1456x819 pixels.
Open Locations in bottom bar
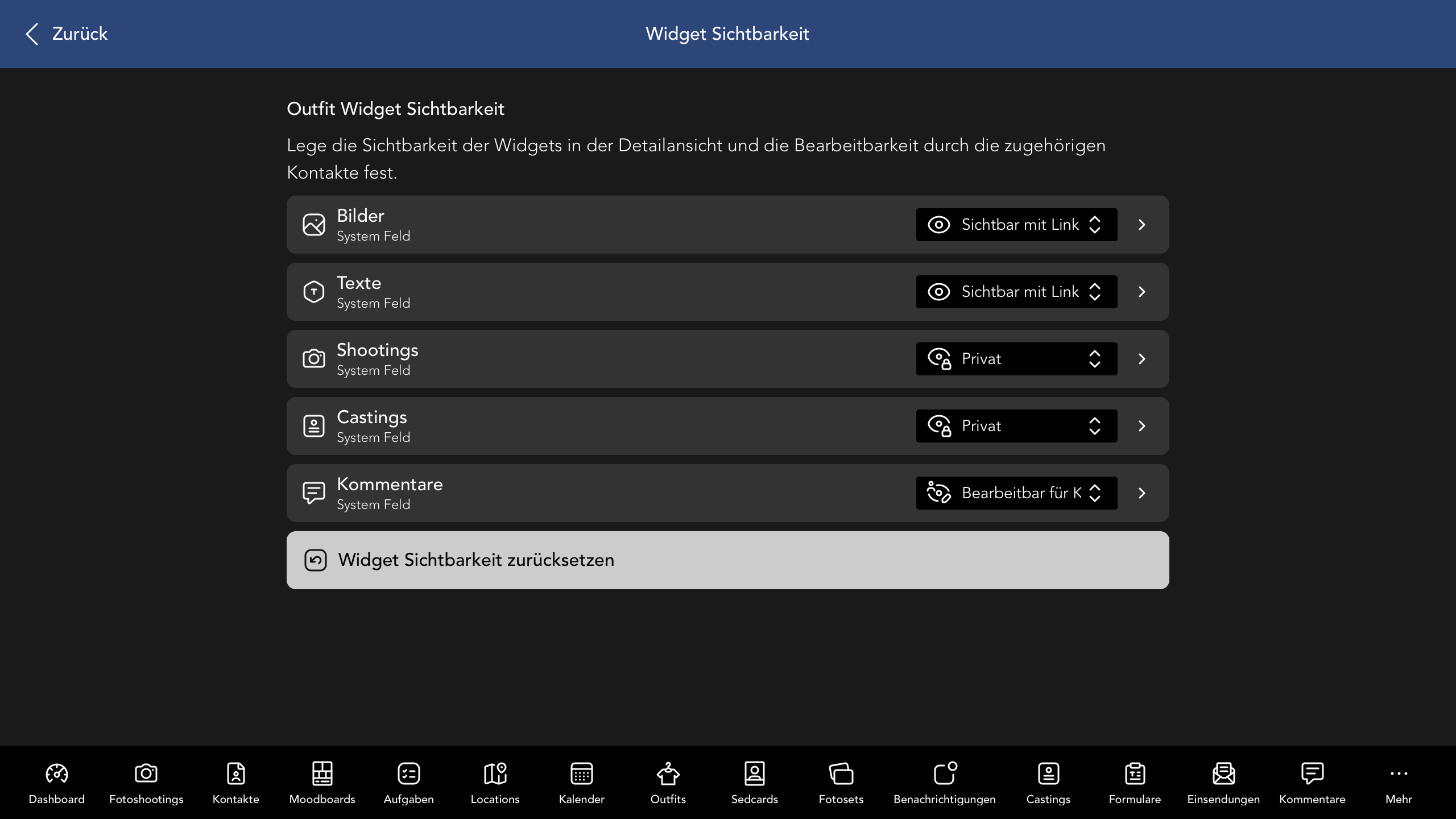click(495, 783)
